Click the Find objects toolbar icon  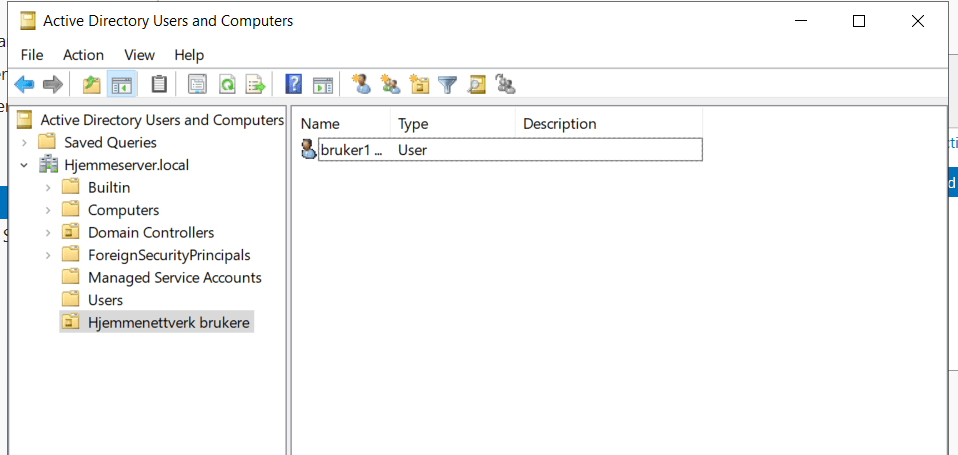pos(477,85)
